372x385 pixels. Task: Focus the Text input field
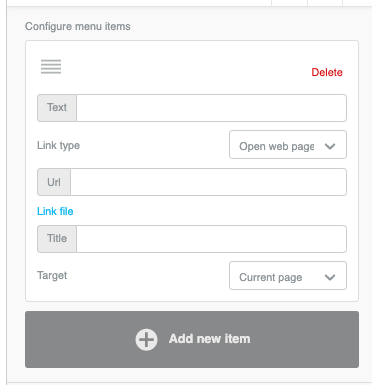211,108
